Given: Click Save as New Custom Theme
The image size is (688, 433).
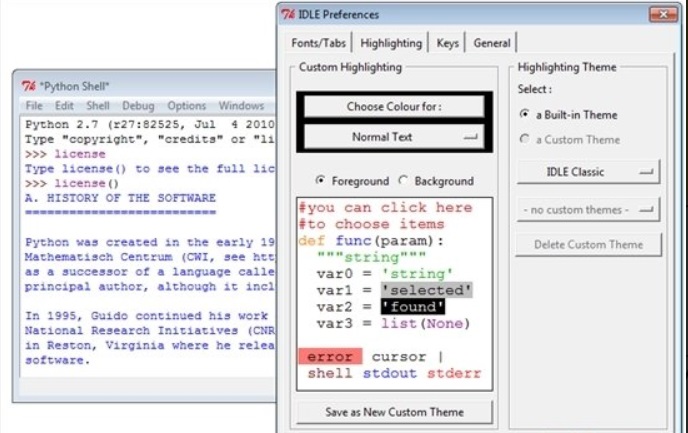Looking at the screenshot, I should [x=394, y=412].
